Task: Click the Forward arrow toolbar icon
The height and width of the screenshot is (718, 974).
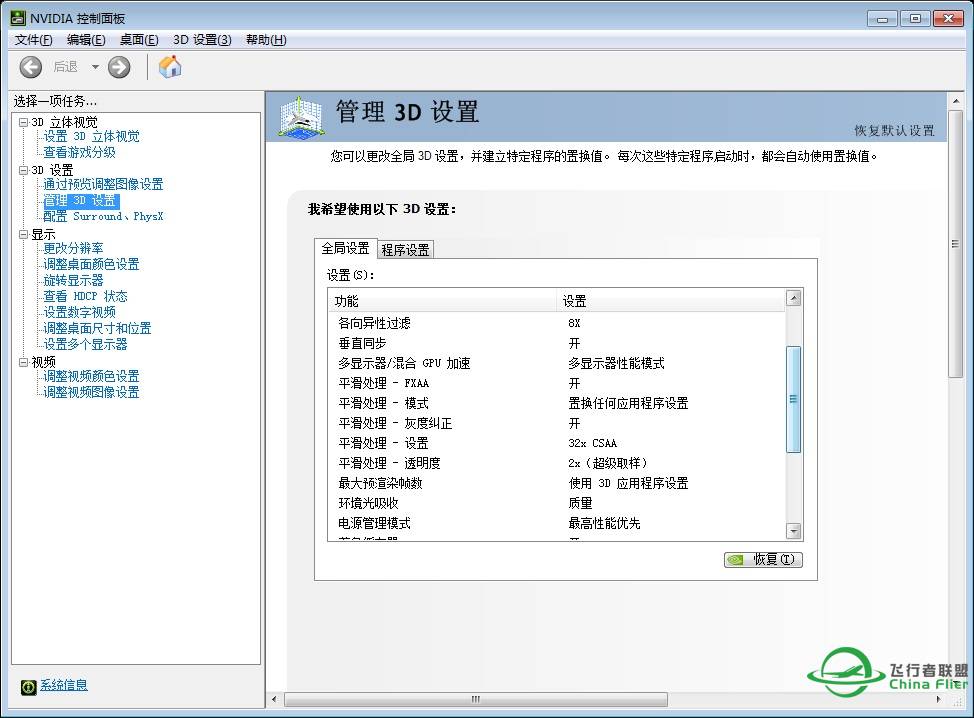Action: click(x=119, y=67)
